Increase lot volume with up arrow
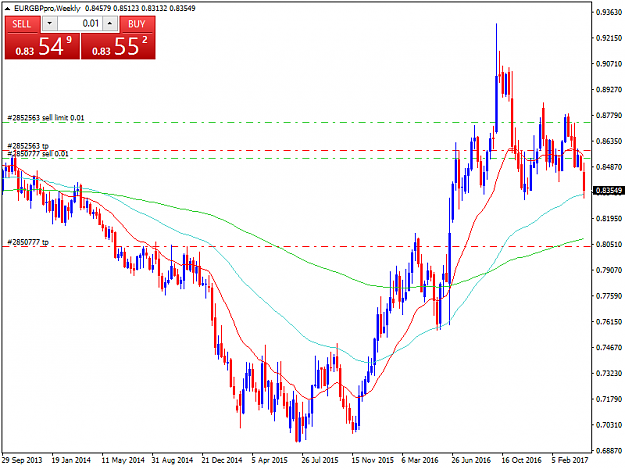 coord(110,24)
